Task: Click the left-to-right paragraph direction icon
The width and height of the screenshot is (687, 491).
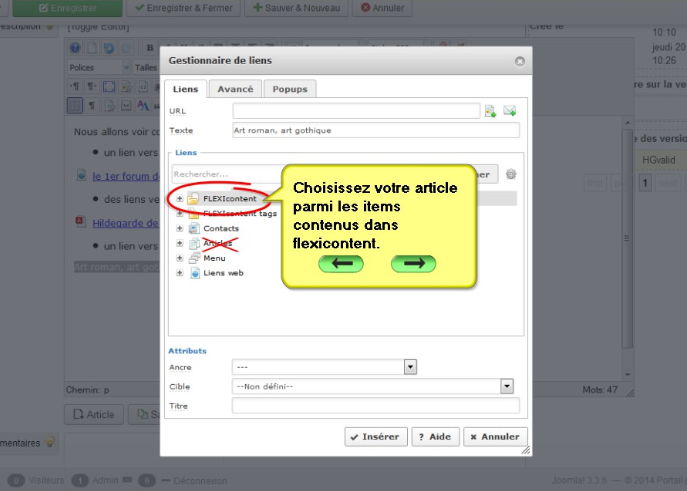Action: 75,86
